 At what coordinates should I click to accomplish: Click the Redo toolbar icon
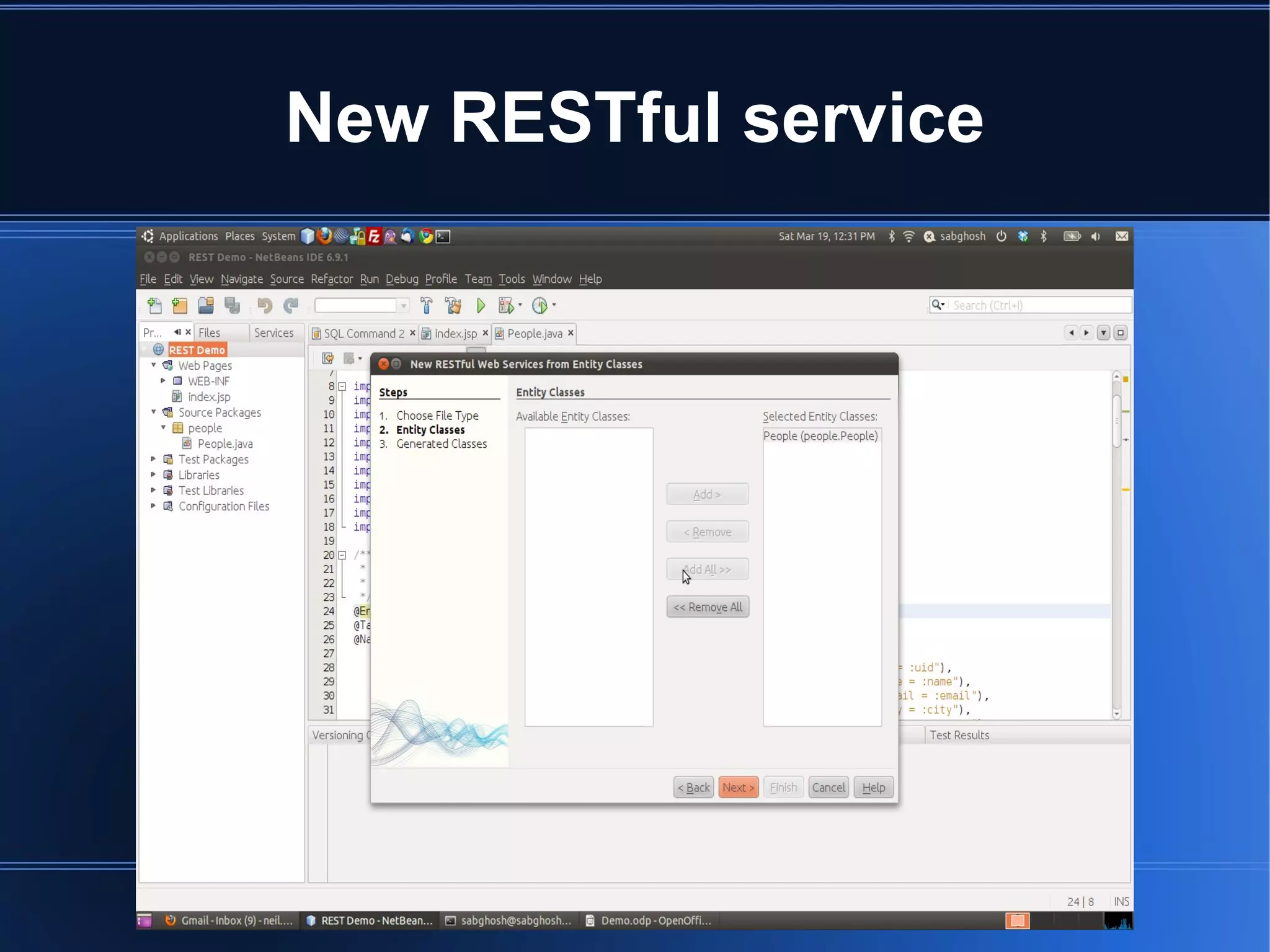pyautogui.click(x=291, y=305)
